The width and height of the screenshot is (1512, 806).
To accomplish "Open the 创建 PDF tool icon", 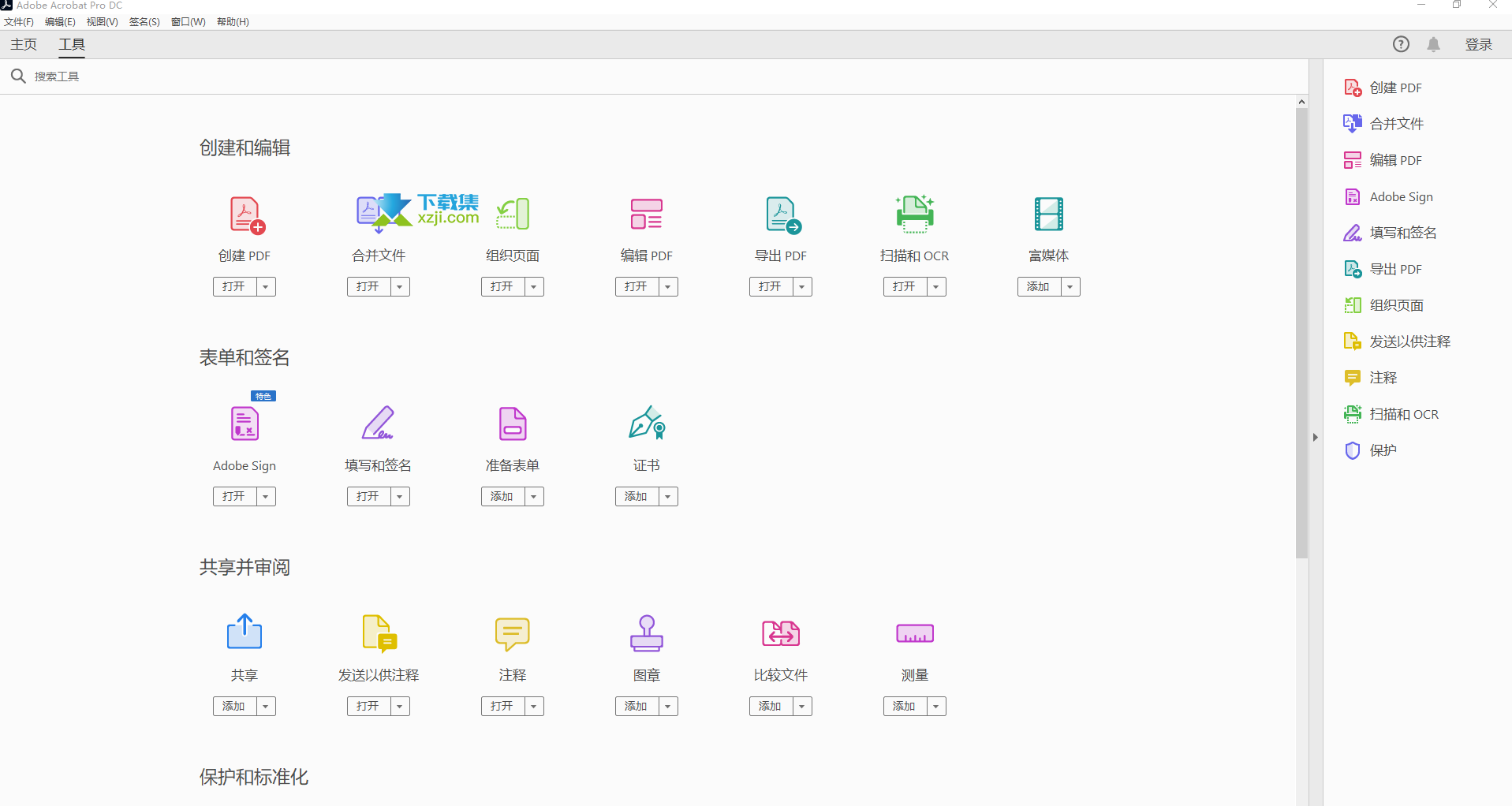I will point(247,215).
